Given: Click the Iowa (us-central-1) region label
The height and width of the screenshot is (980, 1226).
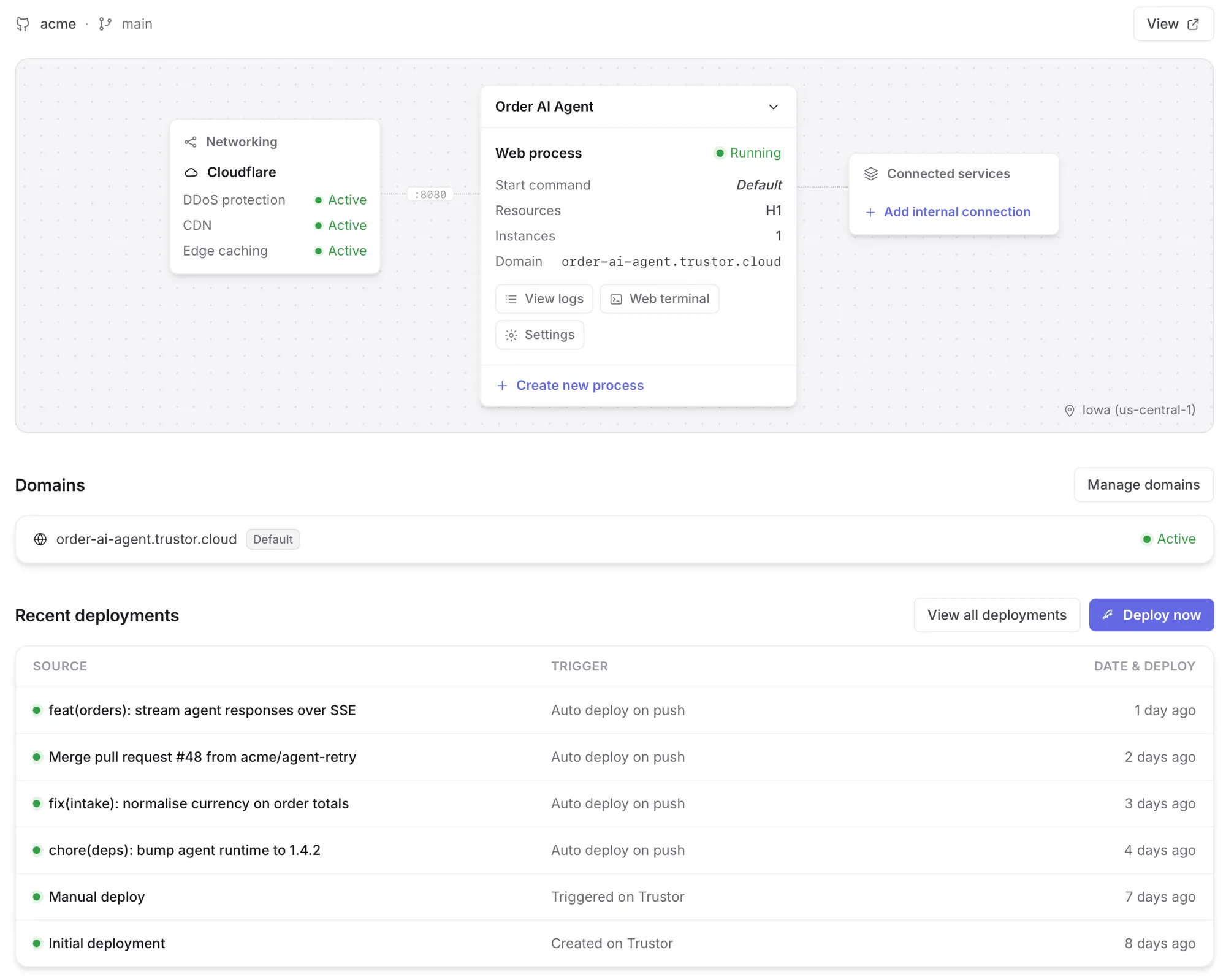Looking at the screenshot, I should [1138, 410].
